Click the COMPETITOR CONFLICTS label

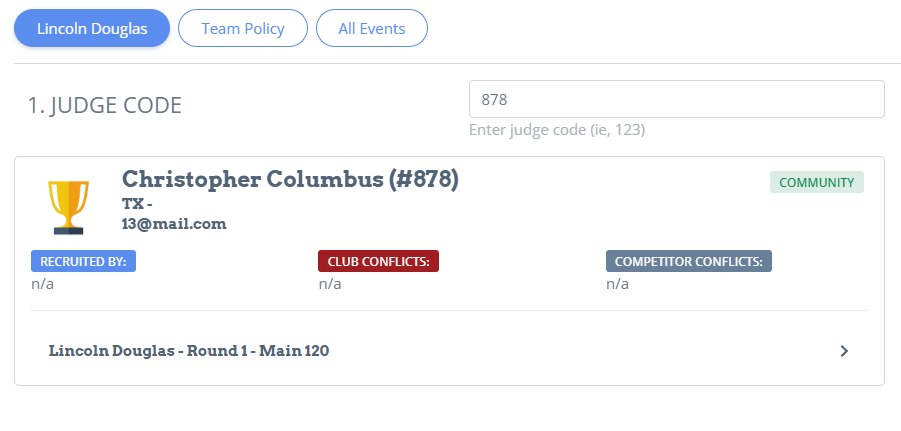pos(689,261)
